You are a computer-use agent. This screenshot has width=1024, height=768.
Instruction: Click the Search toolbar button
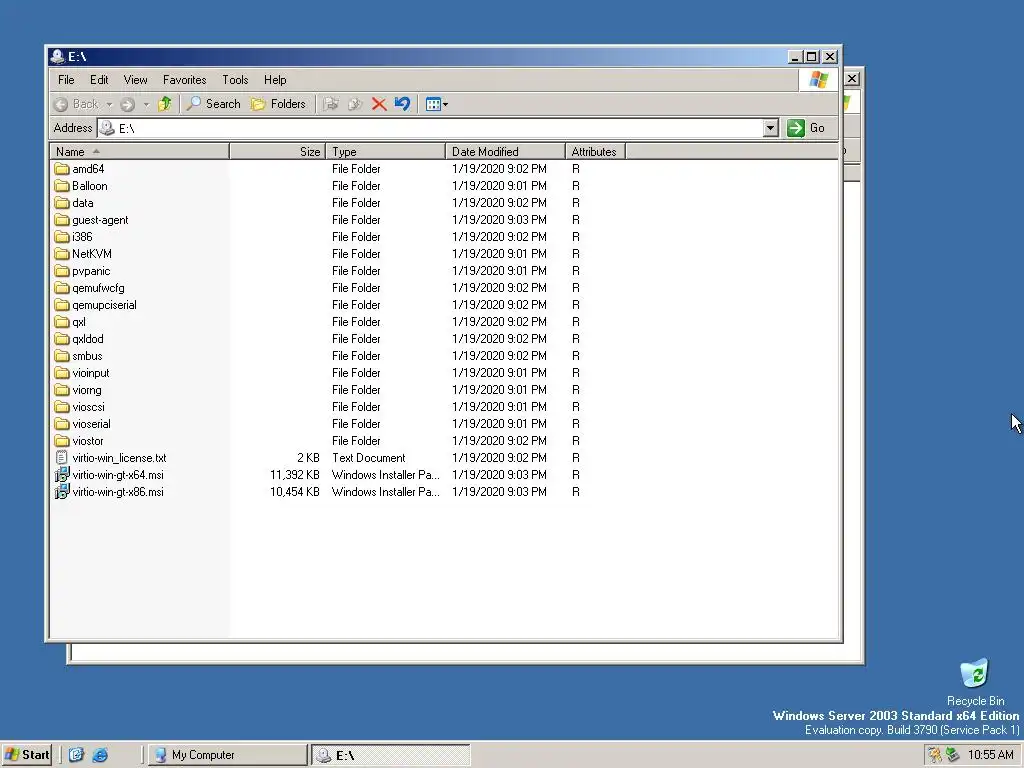214,104
